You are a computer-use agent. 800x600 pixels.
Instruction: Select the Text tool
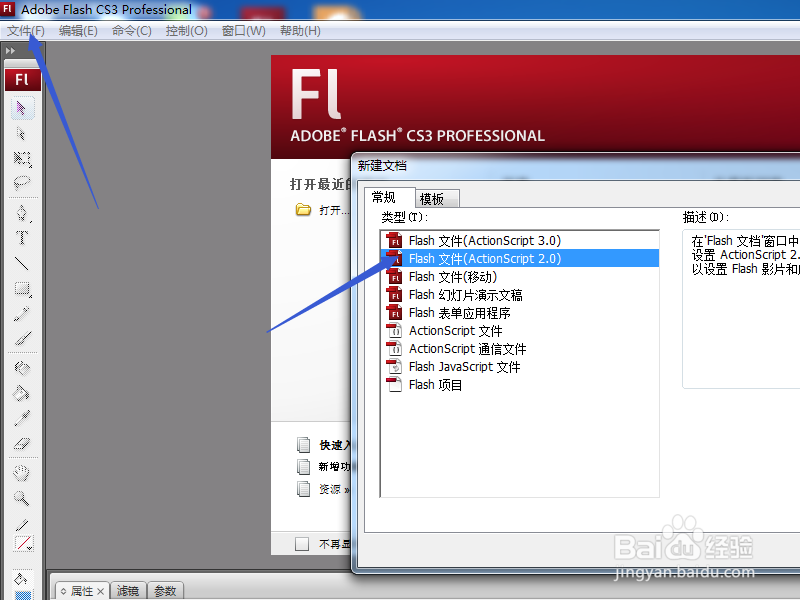click(x=22, y=238)
